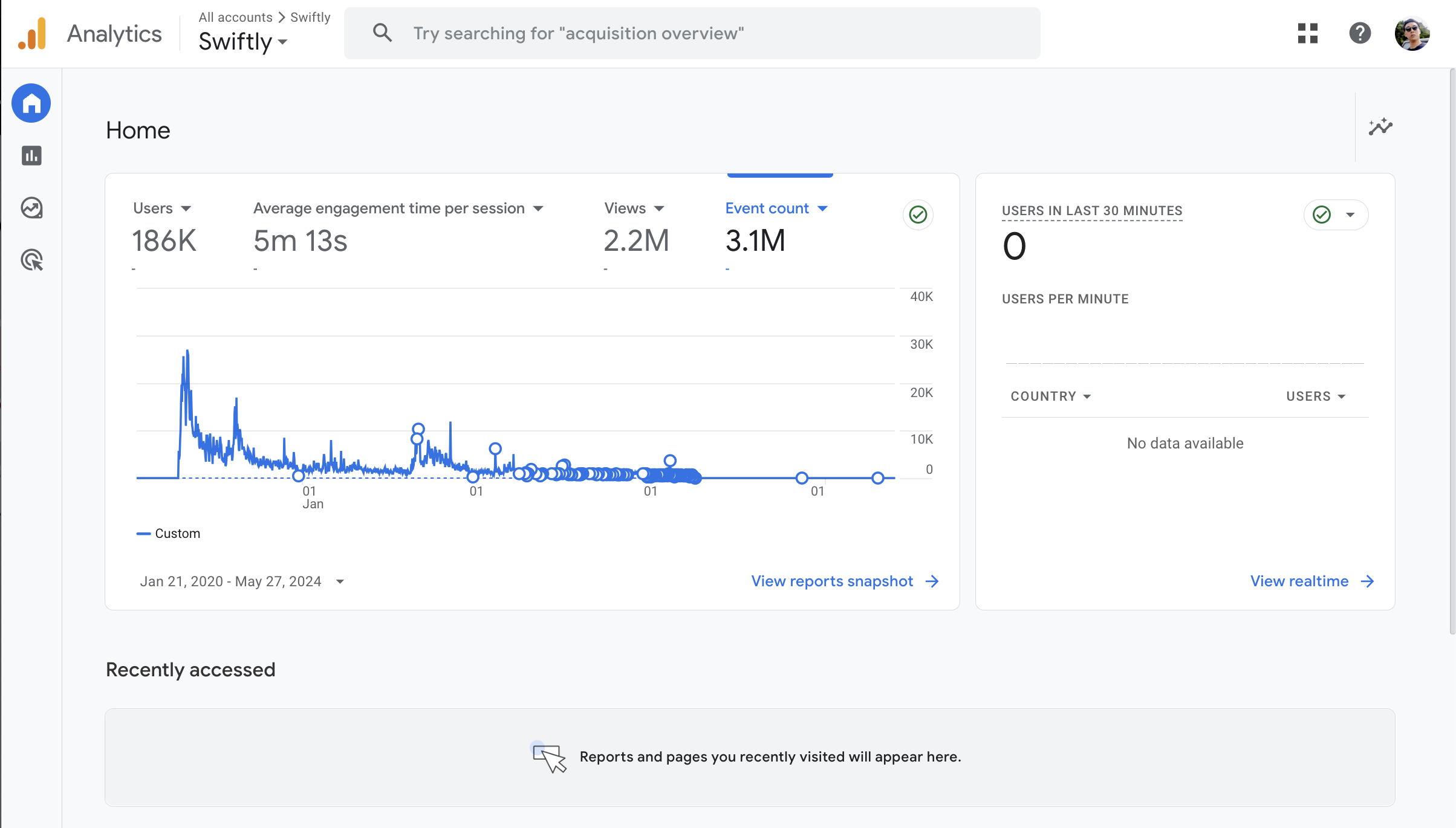Open the Google apps grid icon
Screen dimensions: 1456x828
[1308, 33]
